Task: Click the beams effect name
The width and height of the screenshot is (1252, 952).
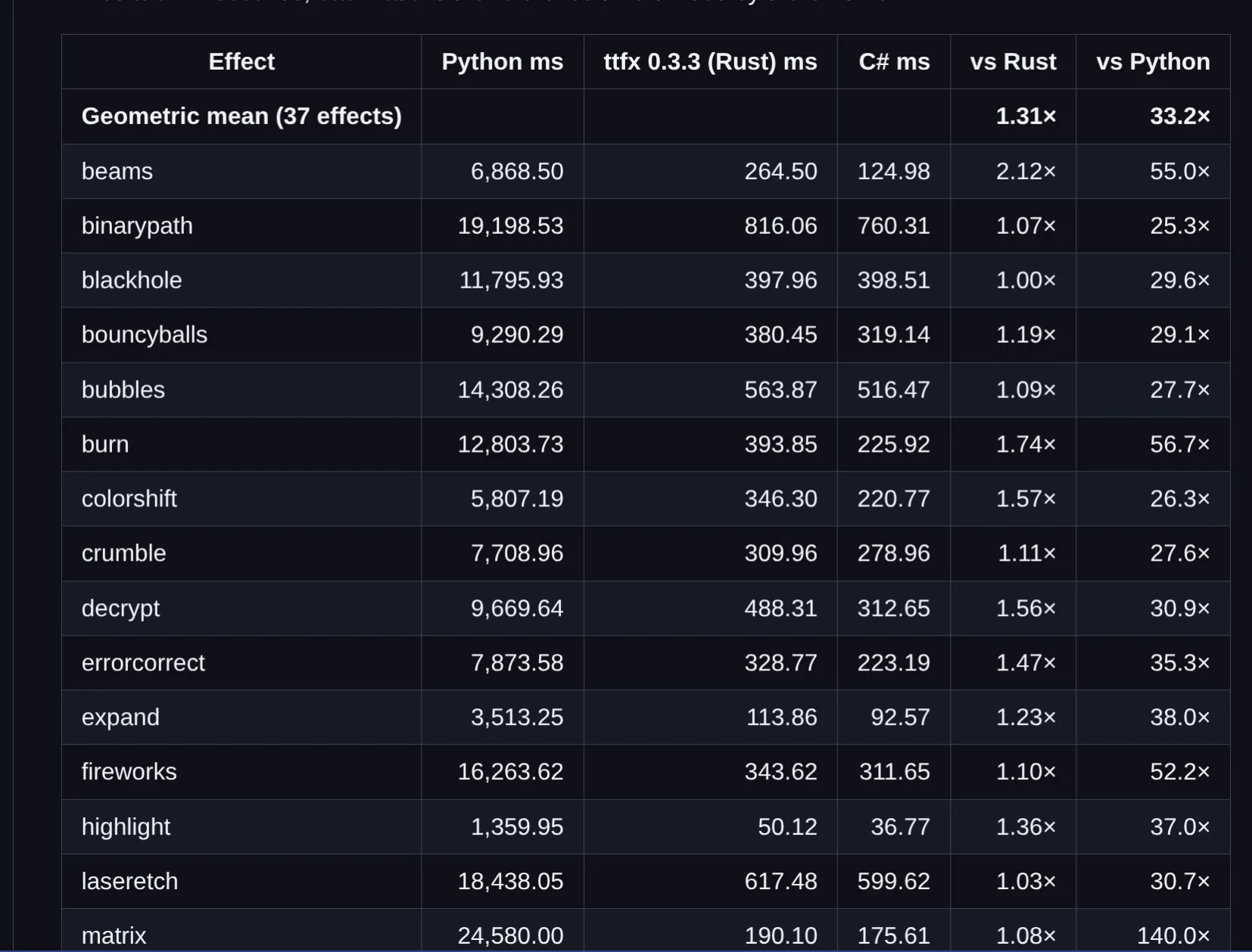Action: click(x=117, y=172)
